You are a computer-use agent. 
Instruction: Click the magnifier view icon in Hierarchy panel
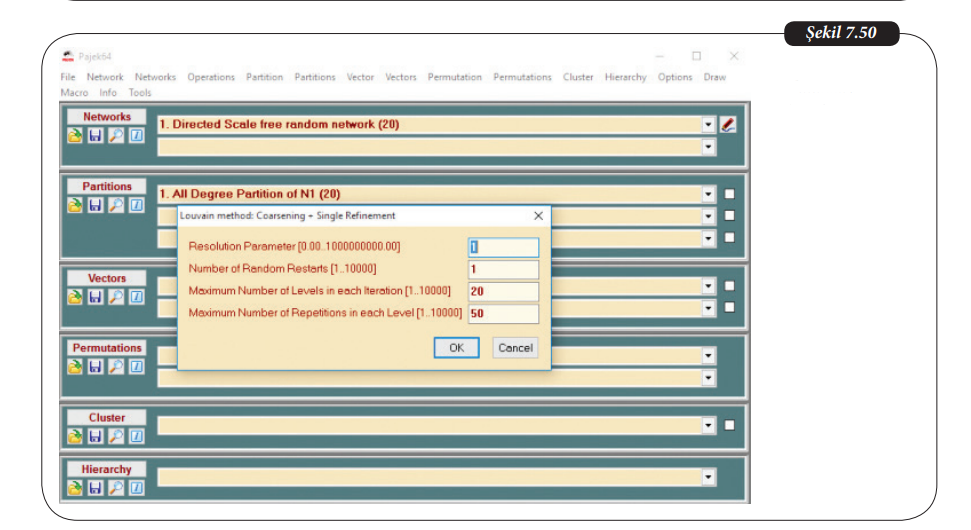click(116, 488)
